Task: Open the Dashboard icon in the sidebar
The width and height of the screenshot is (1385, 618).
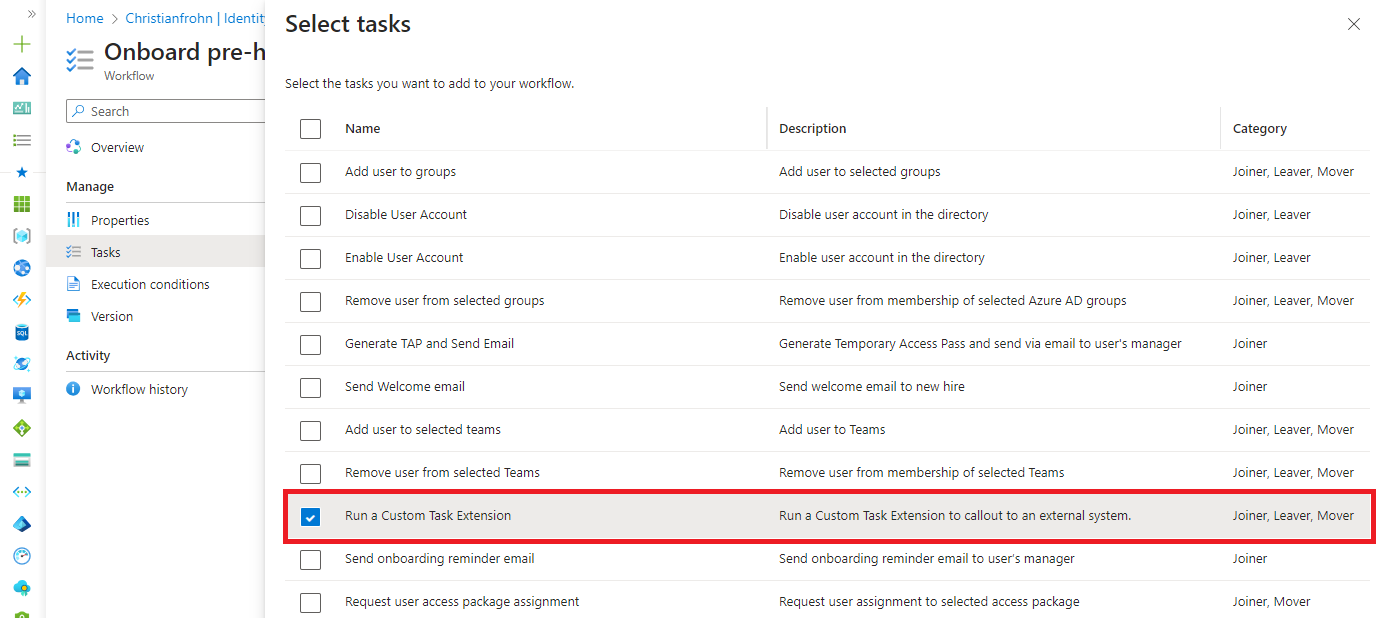Action: point(21,108)
